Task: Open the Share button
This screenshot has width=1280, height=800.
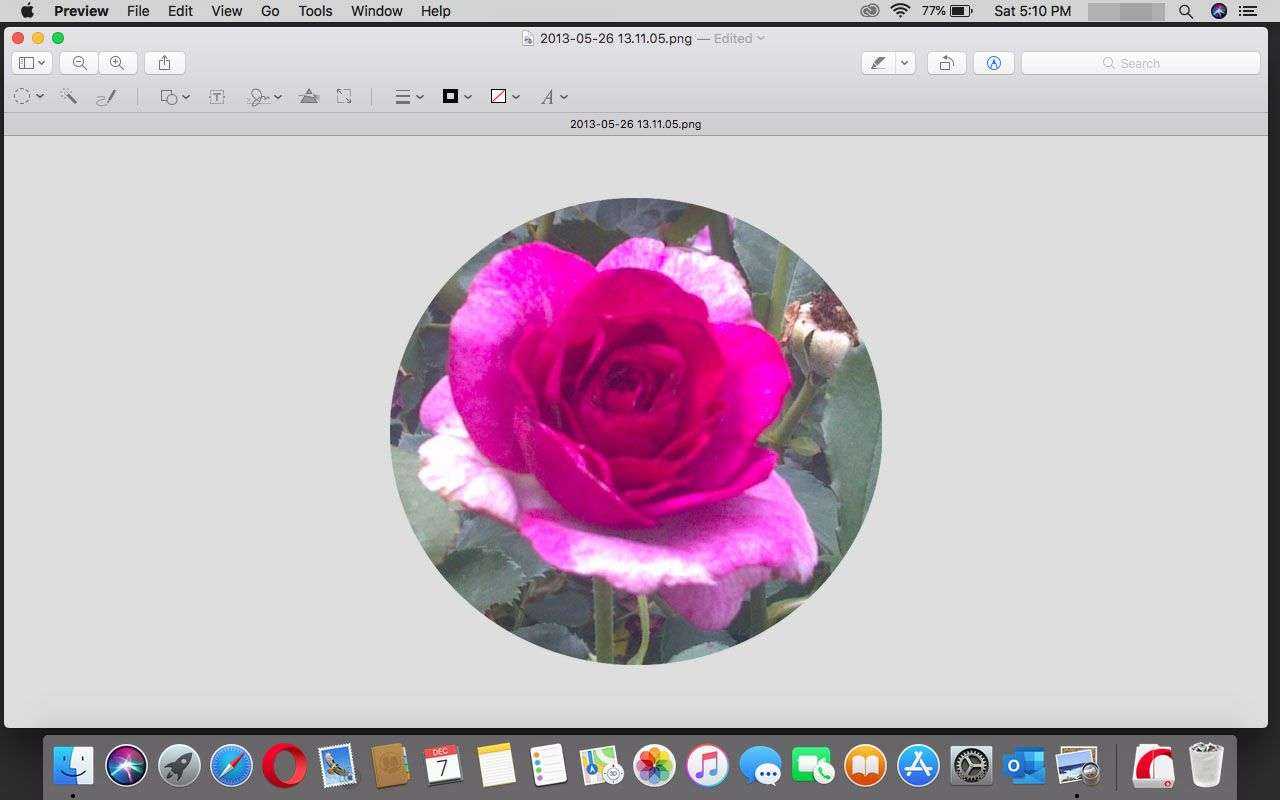Action: click(164, 63)
